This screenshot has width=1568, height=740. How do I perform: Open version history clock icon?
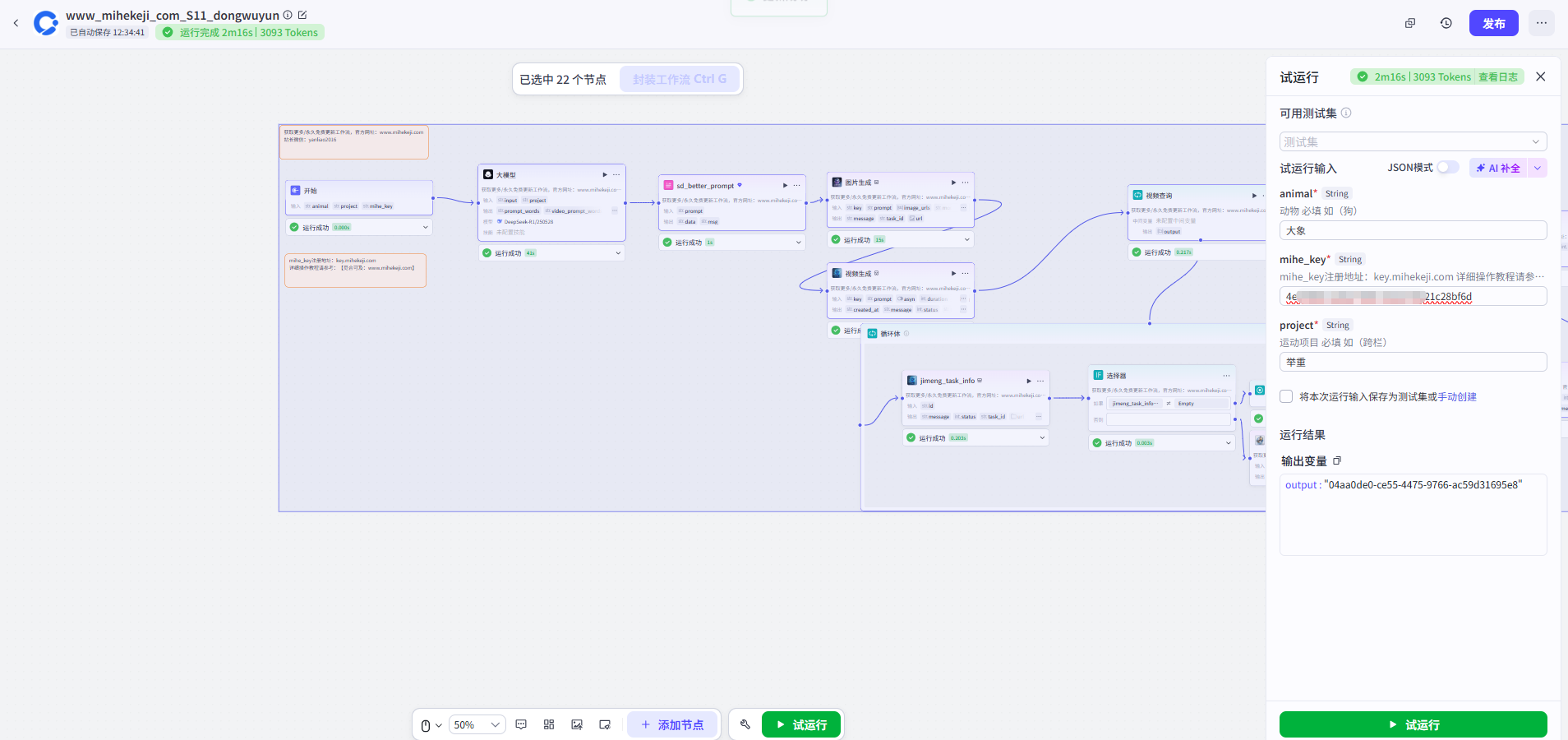tap(1446, 23)
